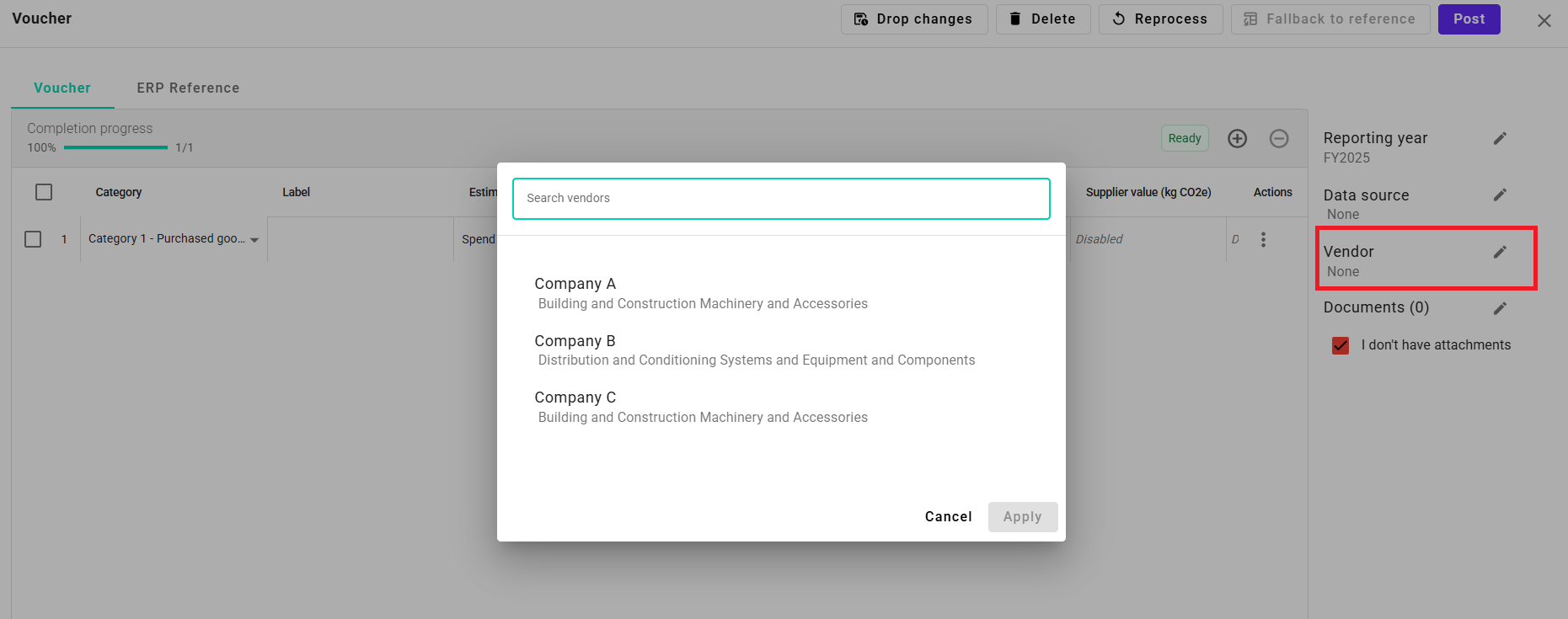The width and height of the screenshot is (1568, 619).
Task: Click the Supplier value (kg CO2e) header
Action: [x=1148, y=192]
